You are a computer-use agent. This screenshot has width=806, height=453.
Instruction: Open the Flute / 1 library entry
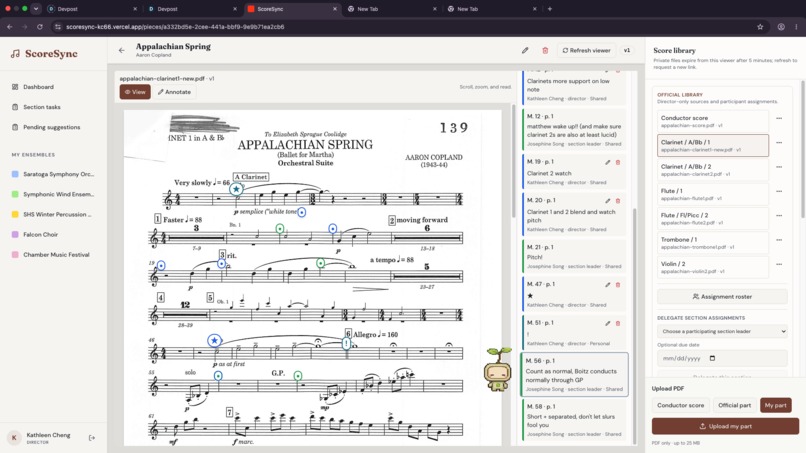(712, 194)
